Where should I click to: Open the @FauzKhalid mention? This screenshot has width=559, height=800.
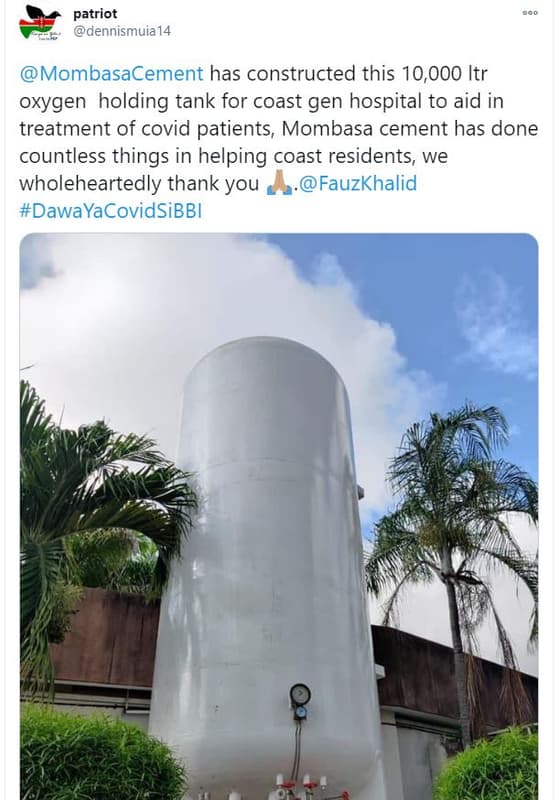point(358,183)
